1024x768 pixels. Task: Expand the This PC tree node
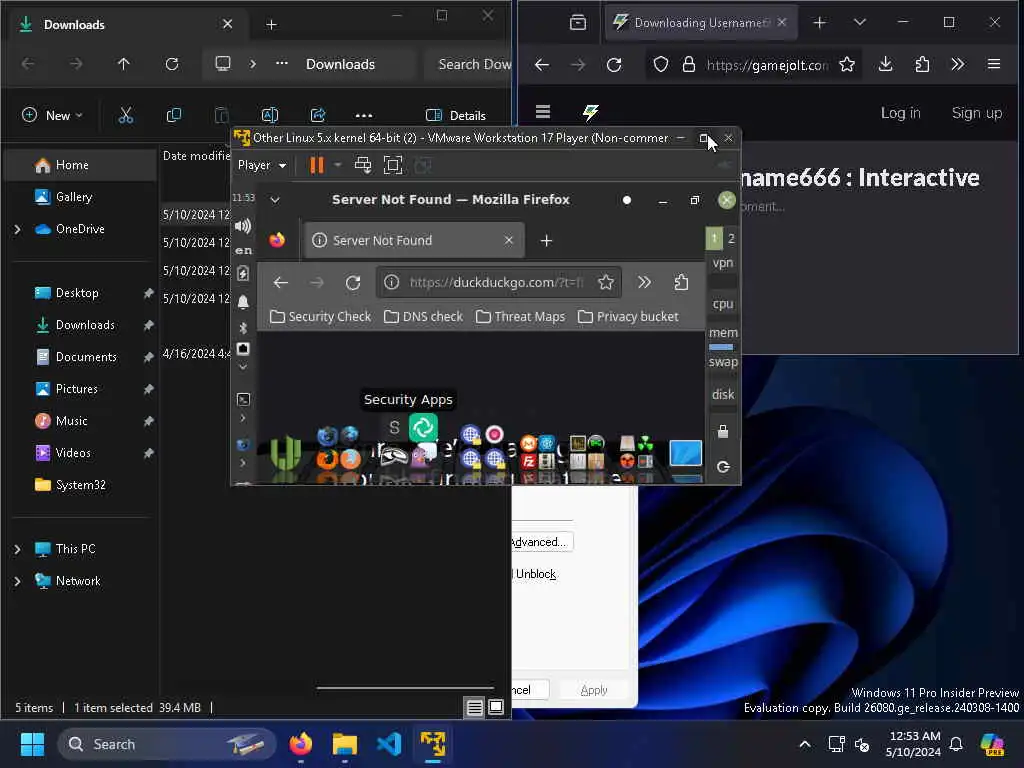[18, 549]
